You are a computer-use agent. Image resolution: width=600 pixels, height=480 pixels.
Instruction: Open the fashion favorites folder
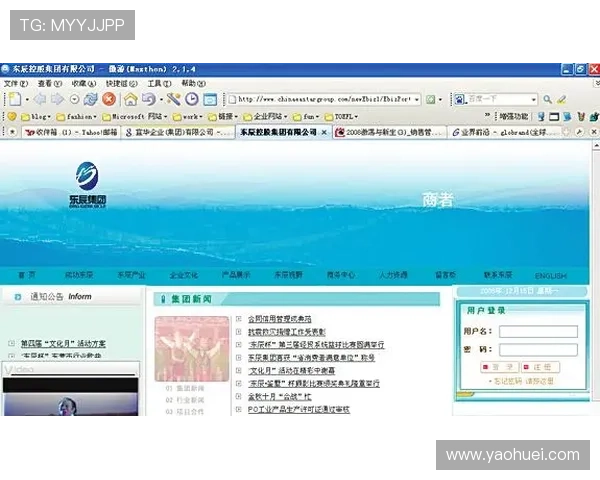point(76,116)
